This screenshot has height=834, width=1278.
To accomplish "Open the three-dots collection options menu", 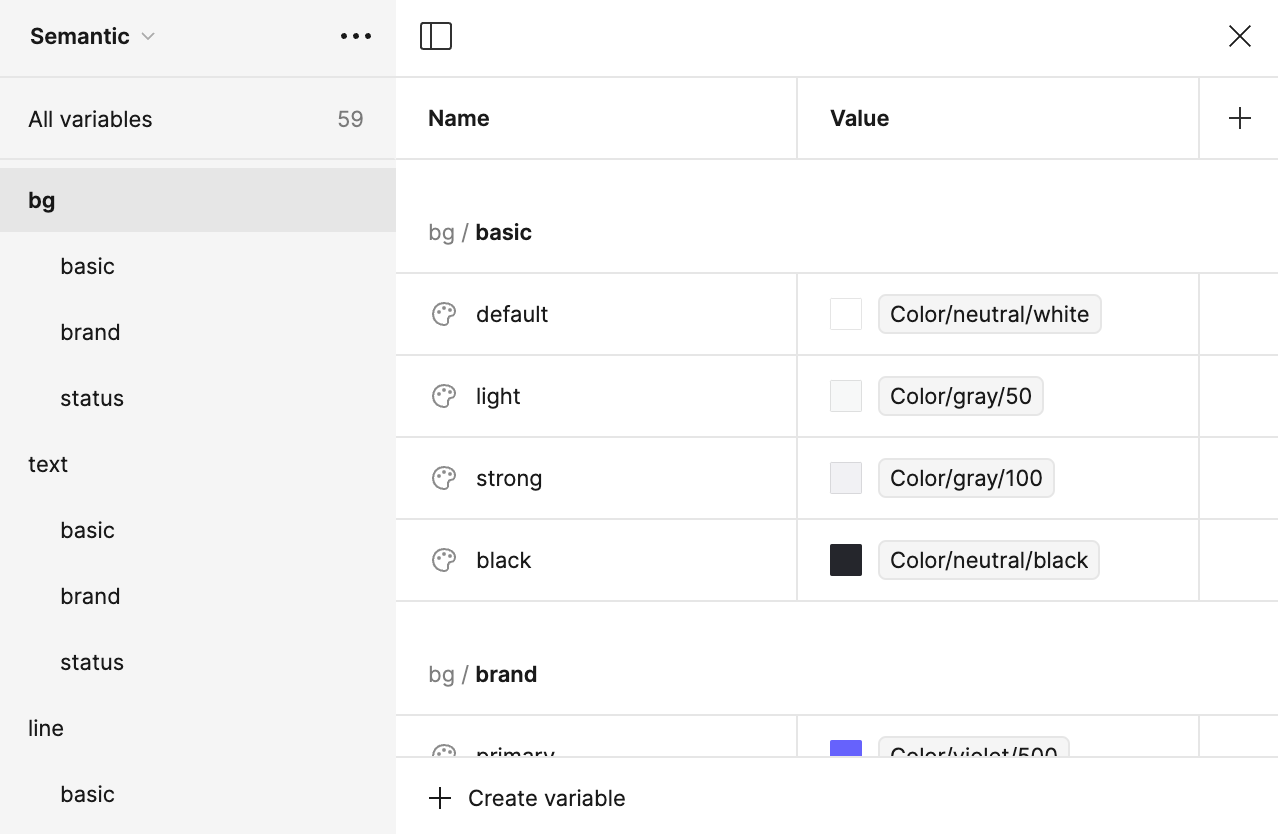I will tap(356, 36).
